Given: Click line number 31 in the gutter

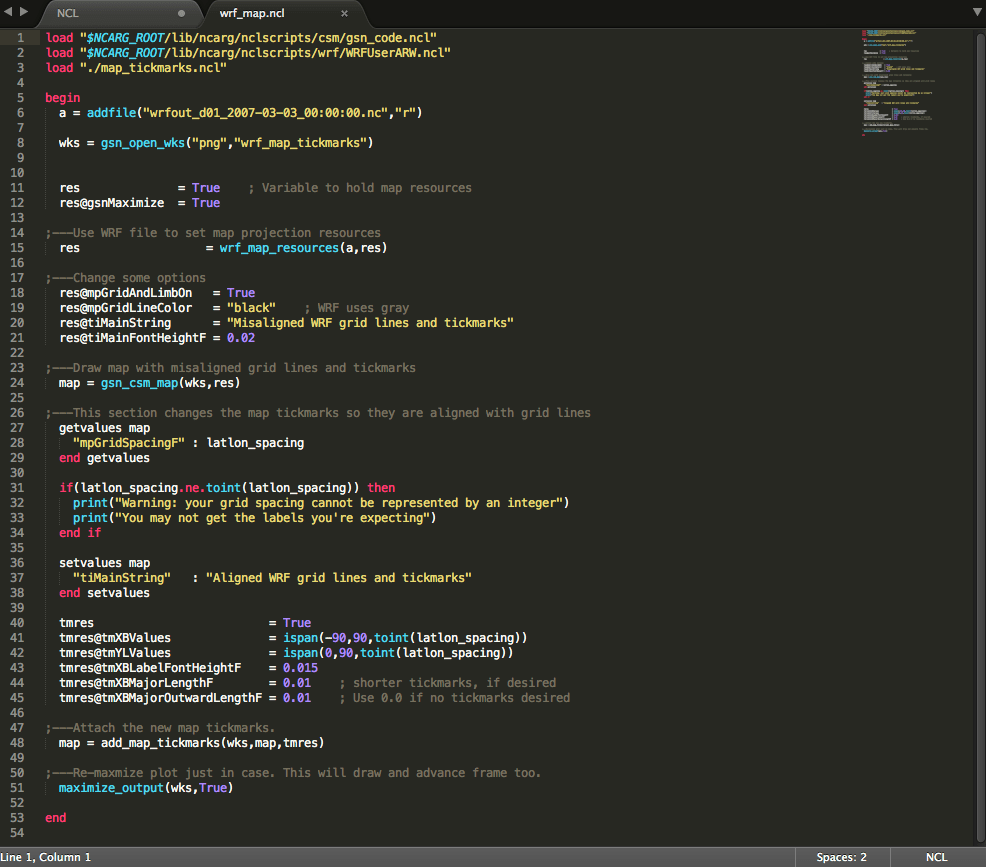Looking at the screenshot, I should tap(18, 488).
